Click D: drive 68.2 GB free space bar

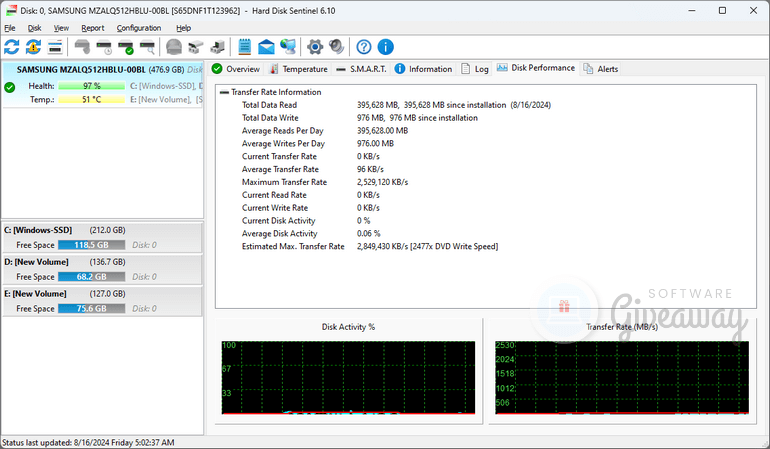[x=91, y=277]
